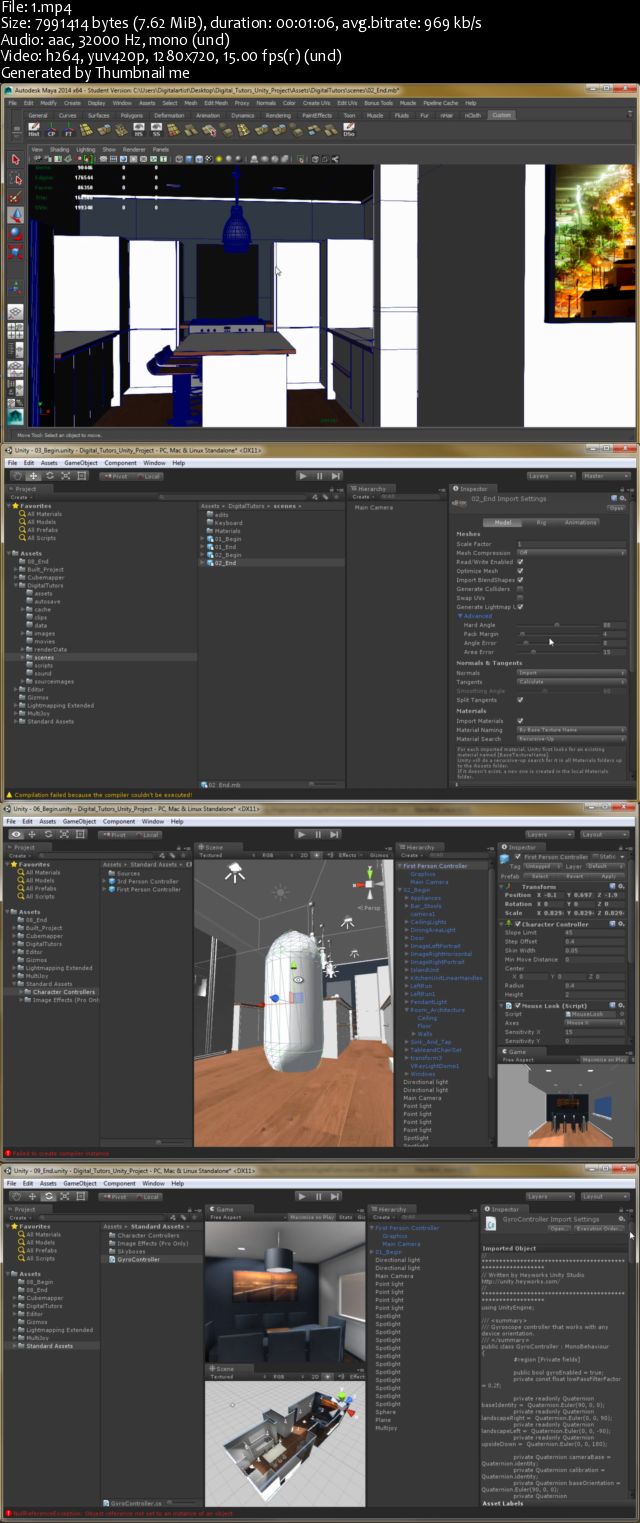Adjust Hard Angle slider in import settings
This screenshot has height=1523, width=640.
[558, 625]
